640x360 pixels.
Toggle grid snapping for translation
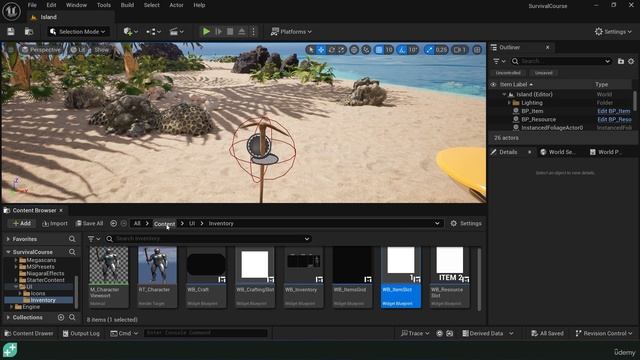(x=379, y=50)
